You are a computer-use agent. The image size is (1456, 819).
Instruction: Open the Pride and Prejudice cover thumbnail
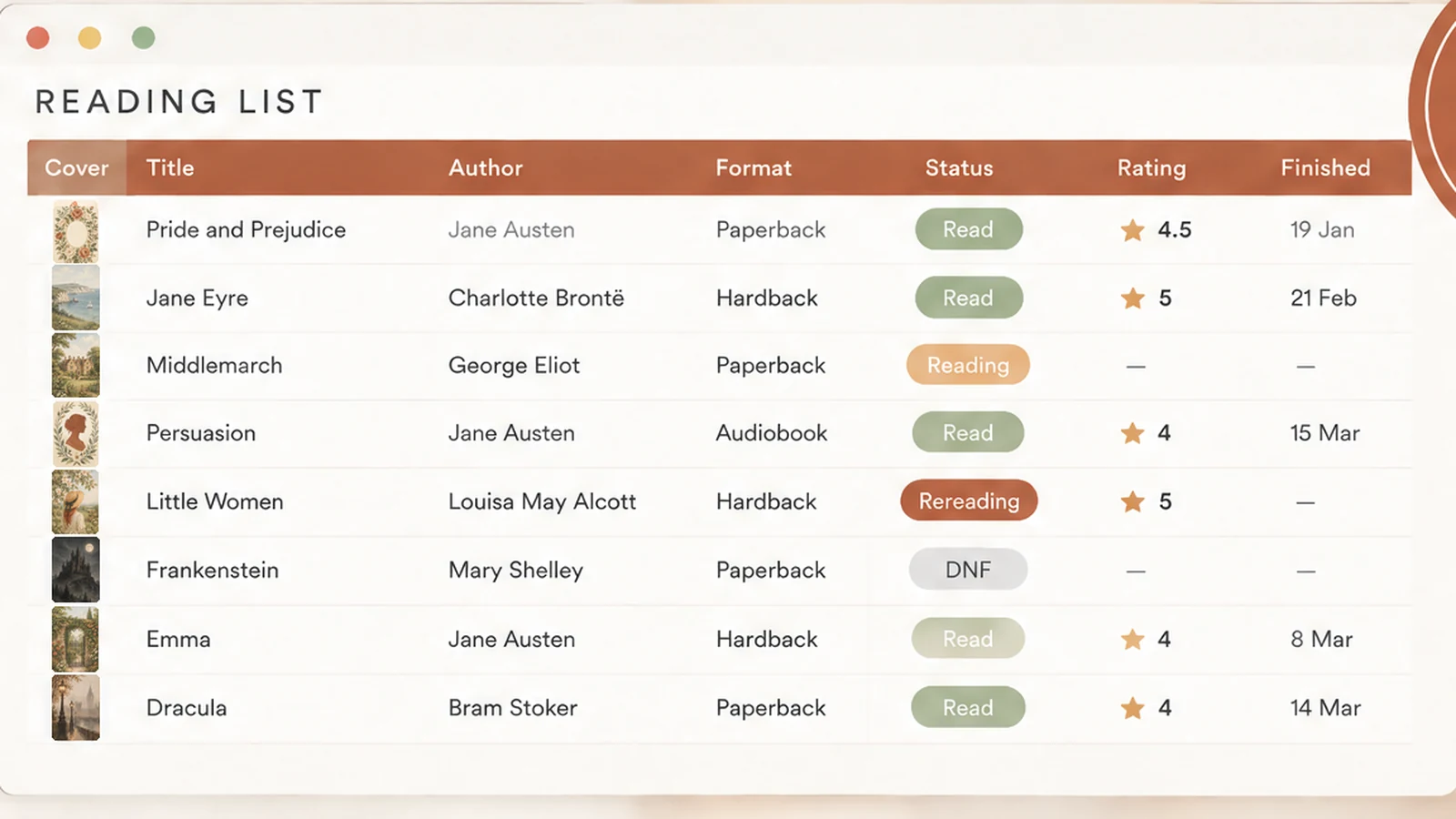pyautogui.click(x=76, y=231)
